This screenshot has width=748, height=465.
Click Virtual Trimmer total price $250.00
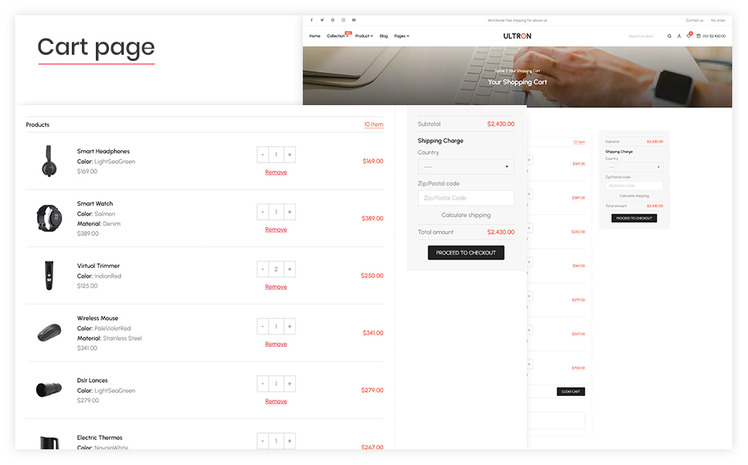(372, 276)
